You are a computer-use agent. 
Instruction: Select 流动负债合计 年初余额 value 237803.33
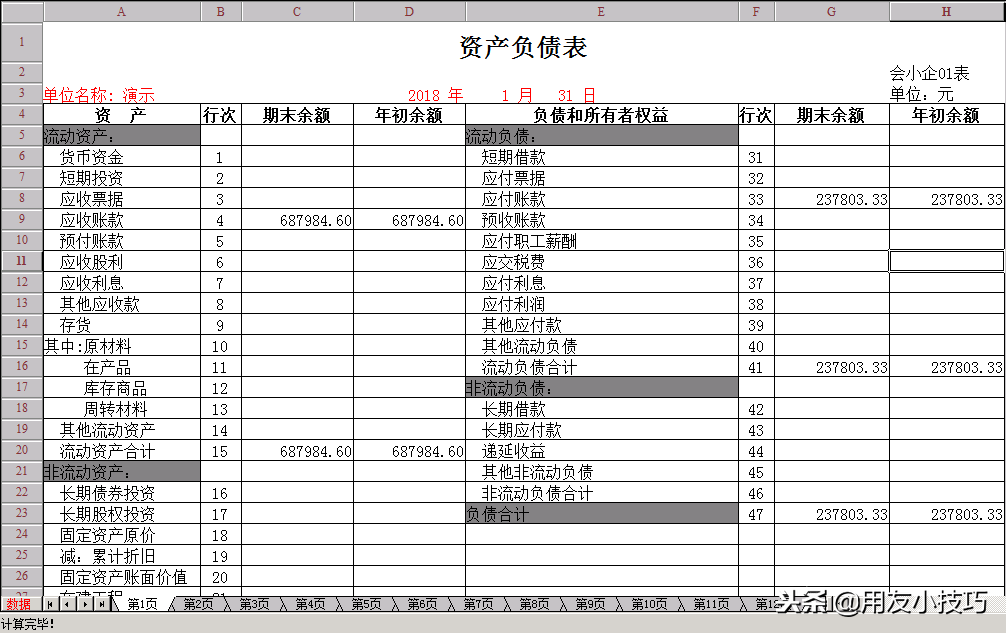coord(947,367)
